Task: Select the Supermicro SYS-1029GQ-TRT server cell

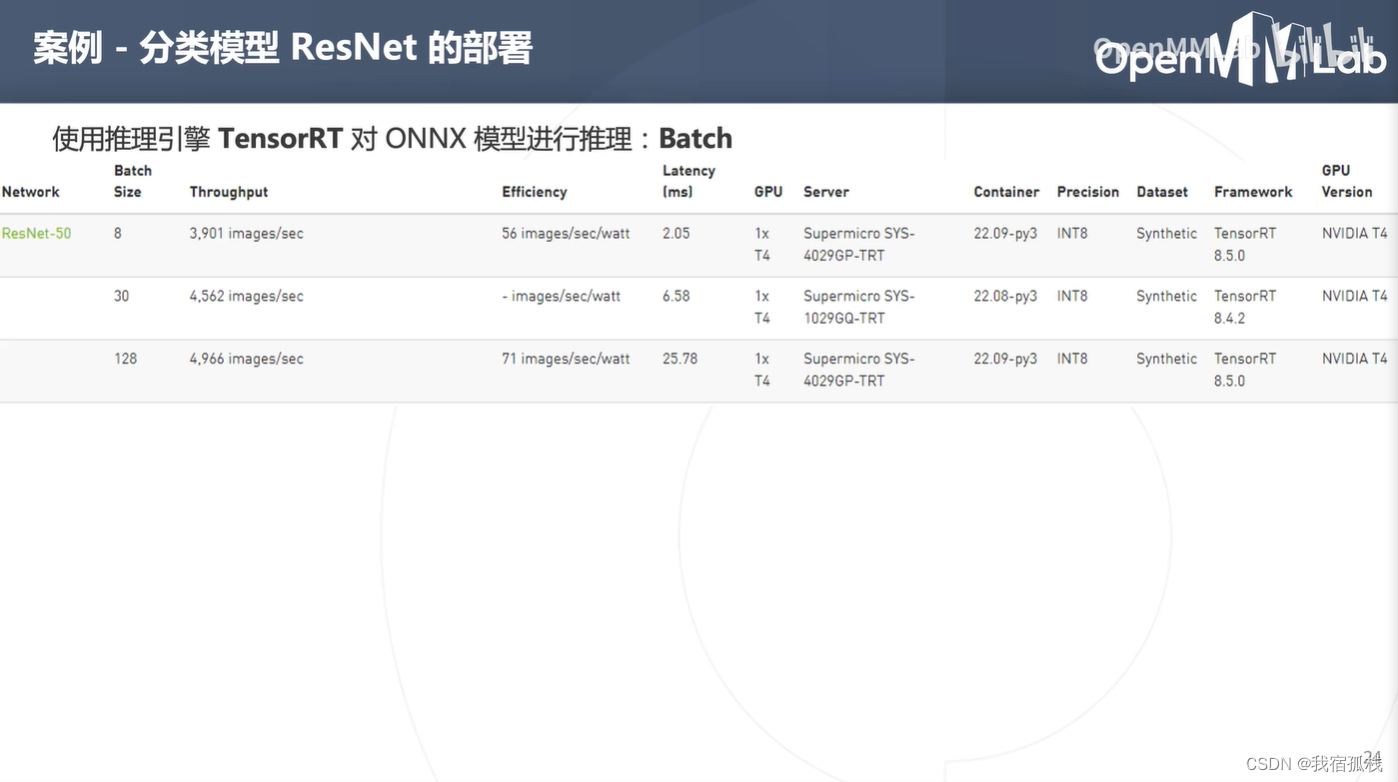Action: pos(859,308)
